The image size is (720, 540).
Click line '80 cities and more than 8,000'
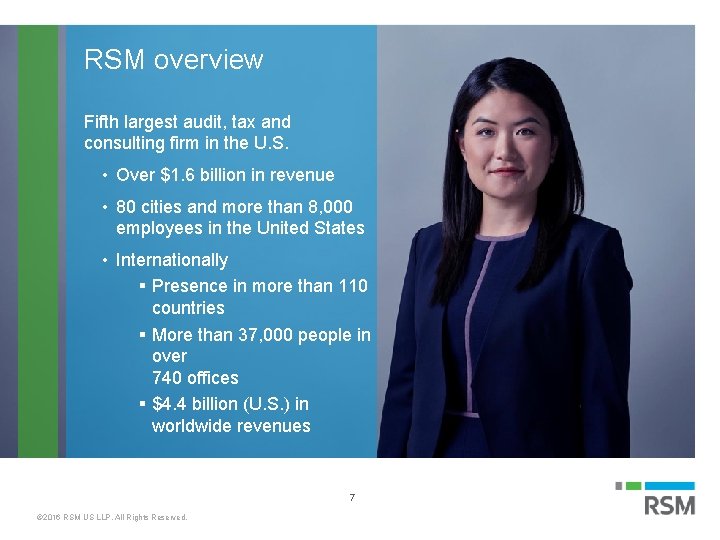pyautogui.click(x=234, y=207)
